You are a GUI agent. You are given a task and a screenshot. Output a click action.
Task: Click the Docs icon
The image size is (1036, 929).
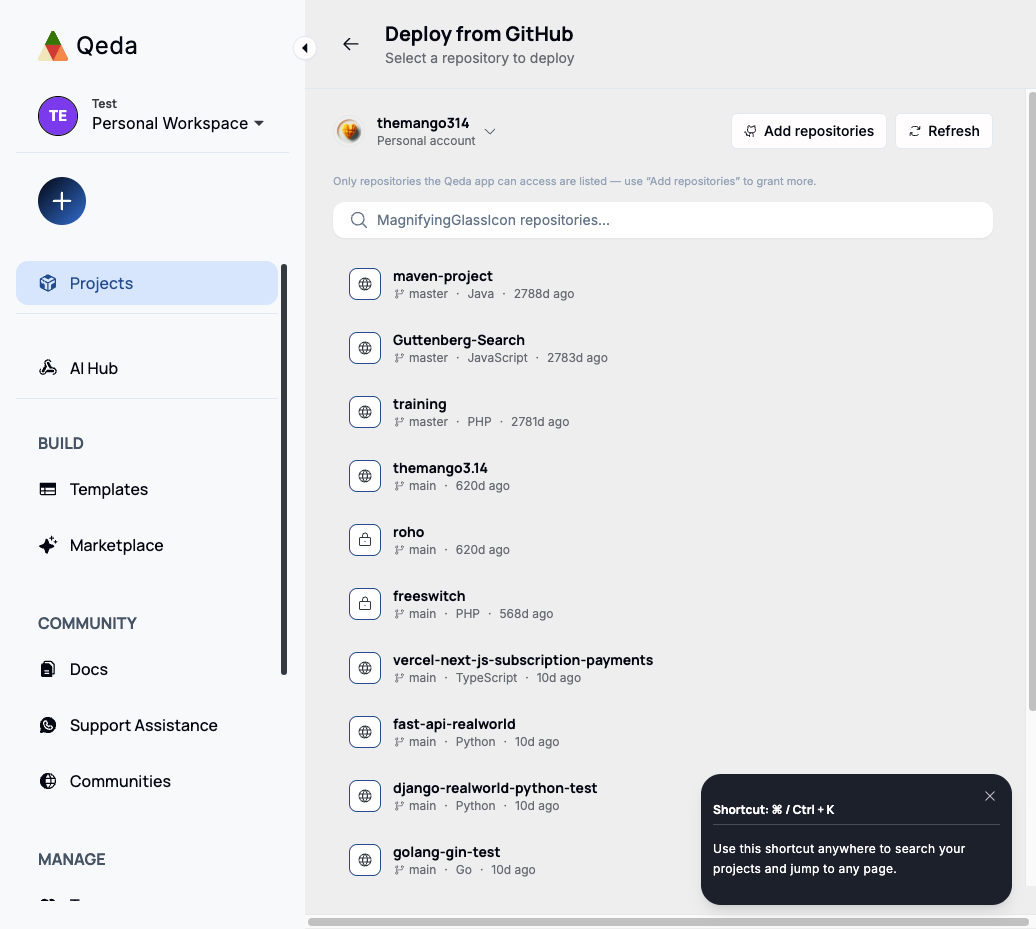pyautogui.click(x=48, y=669)
